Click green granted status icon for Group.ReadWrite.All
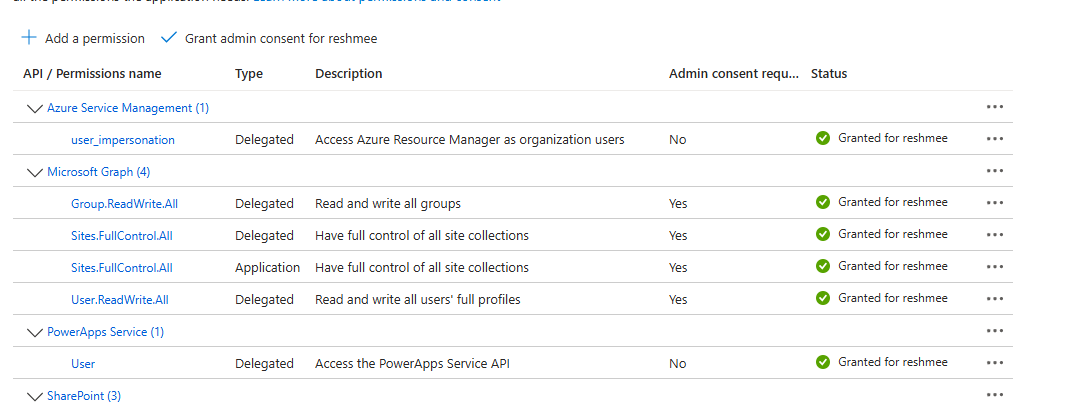Viewport: 1074px width, 403px height. coord(823,202)
